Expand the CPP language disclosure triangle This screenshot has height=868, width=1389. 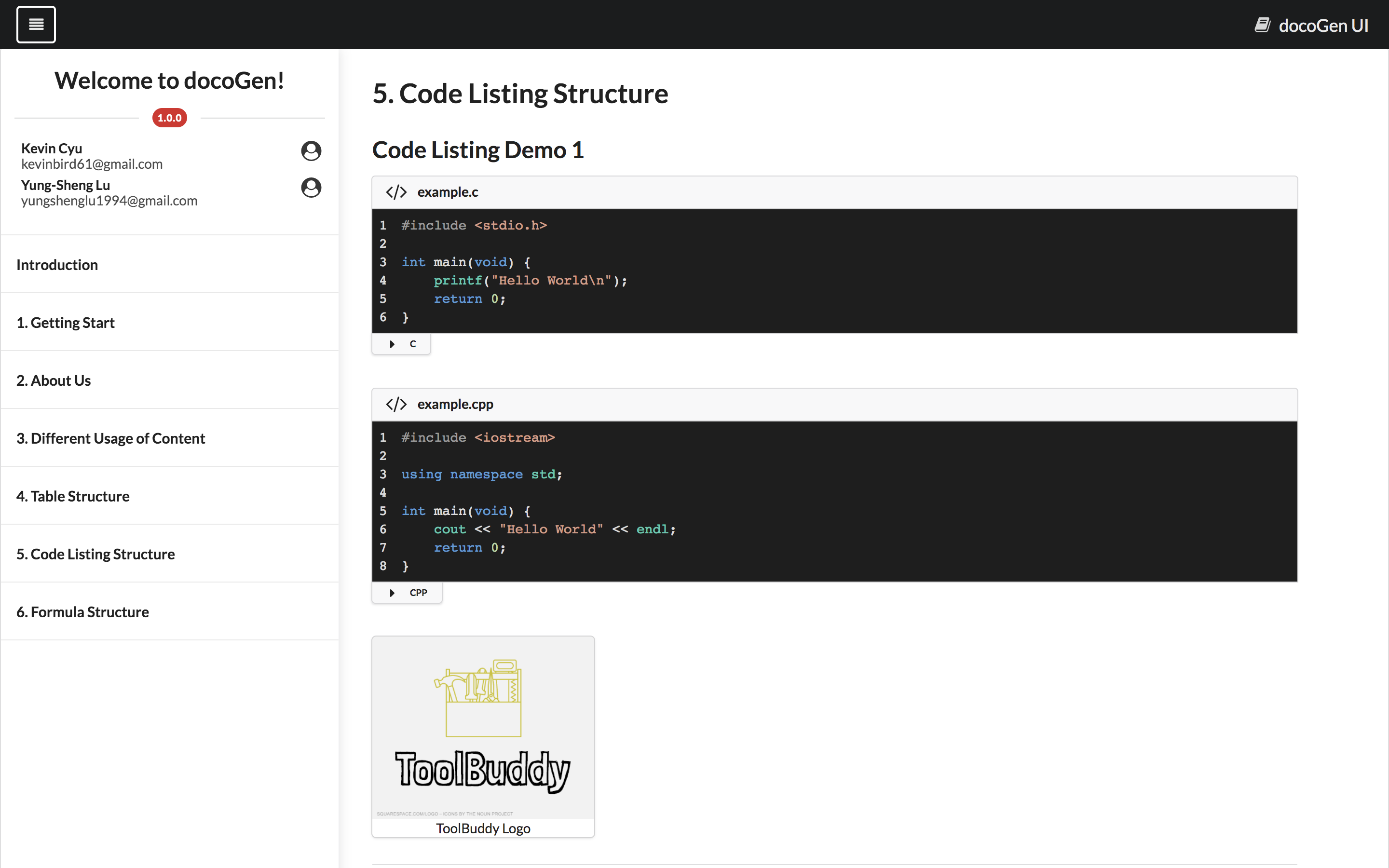tap(392, 593)
